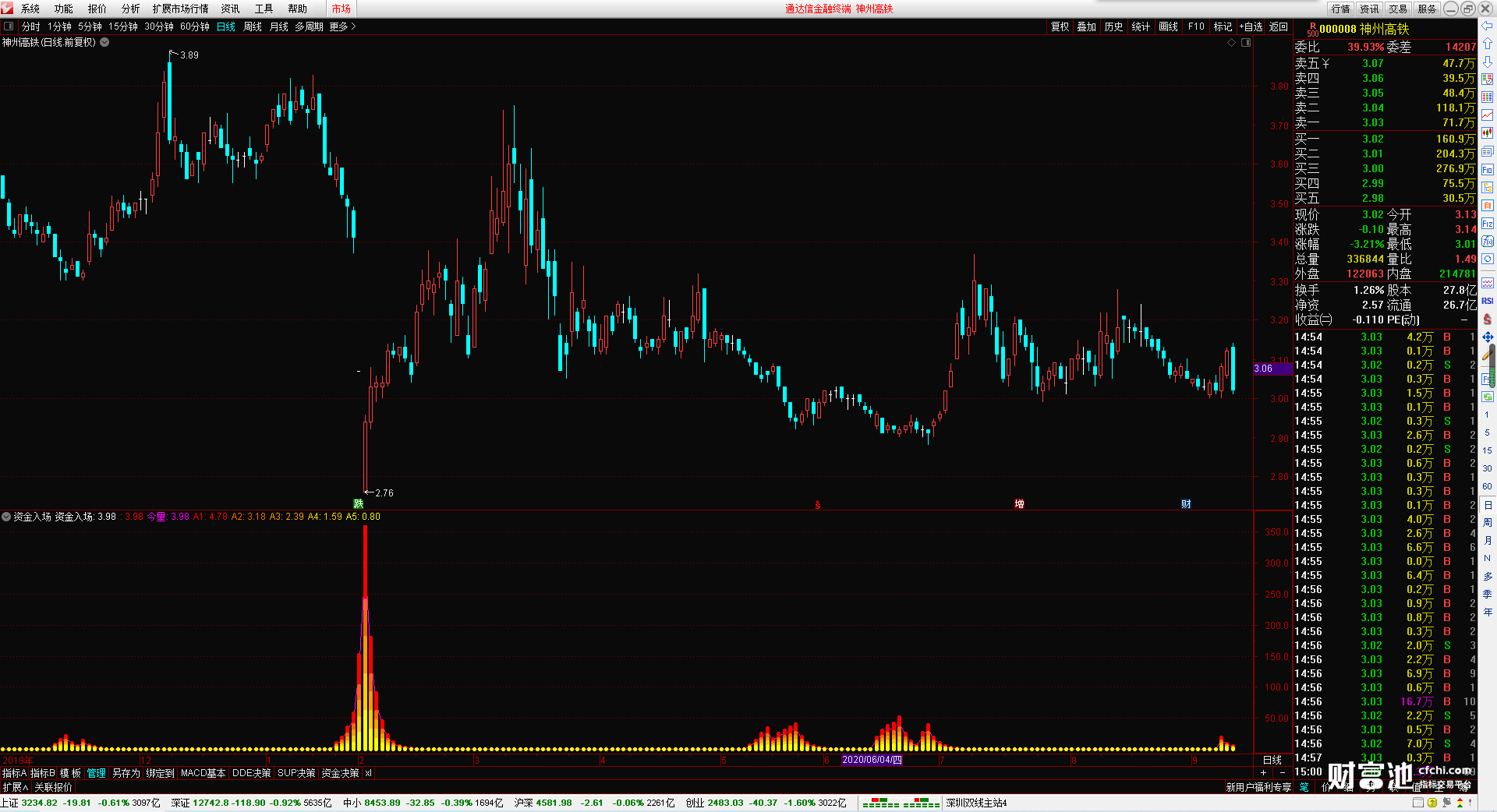The width and height of the screenshot is (1497, 812).
Task: Switch to candlestick chart via sidebar icon
Action: 1488,133
